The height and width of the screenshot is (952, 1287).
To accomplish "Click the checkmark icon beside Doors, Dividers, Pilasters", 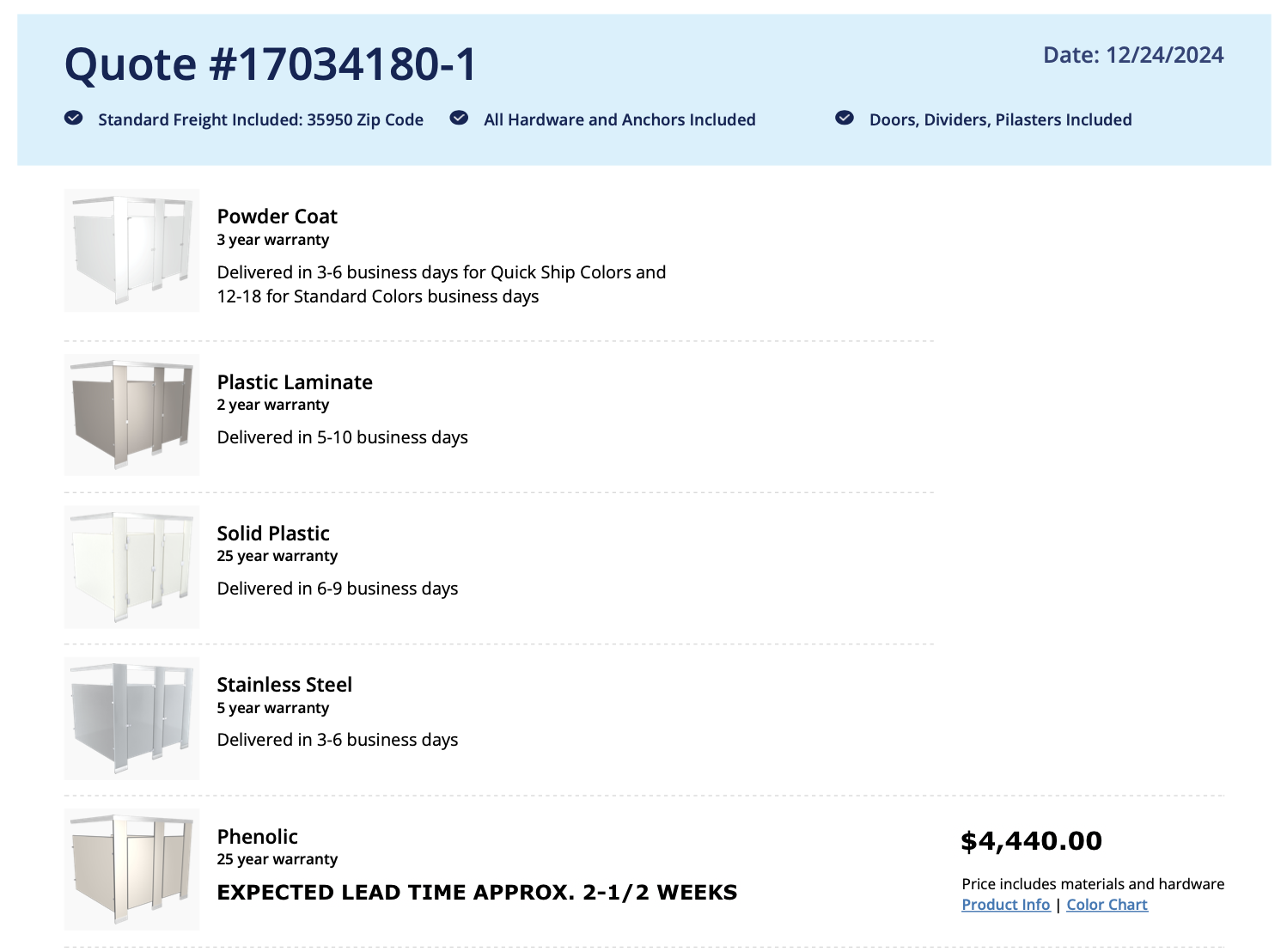I will pyautogui.click(x=845, y=118).
